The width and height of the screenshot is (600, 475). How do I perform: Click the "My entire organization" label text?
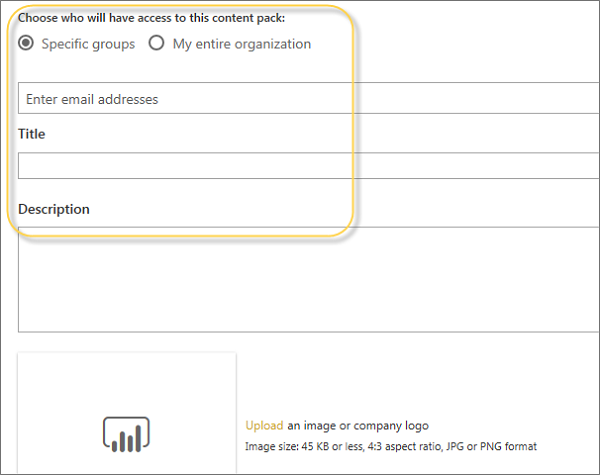click(x=241, y=44)
